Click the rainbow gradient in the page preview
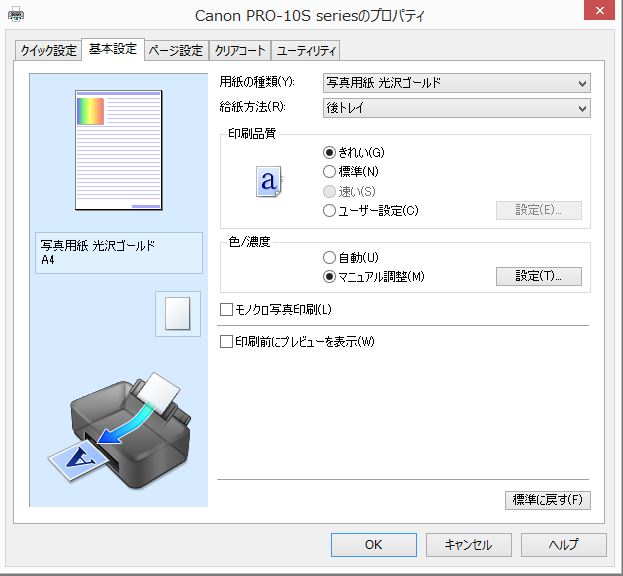The height and width of the screenshot is (576, 623). [91, 111]
